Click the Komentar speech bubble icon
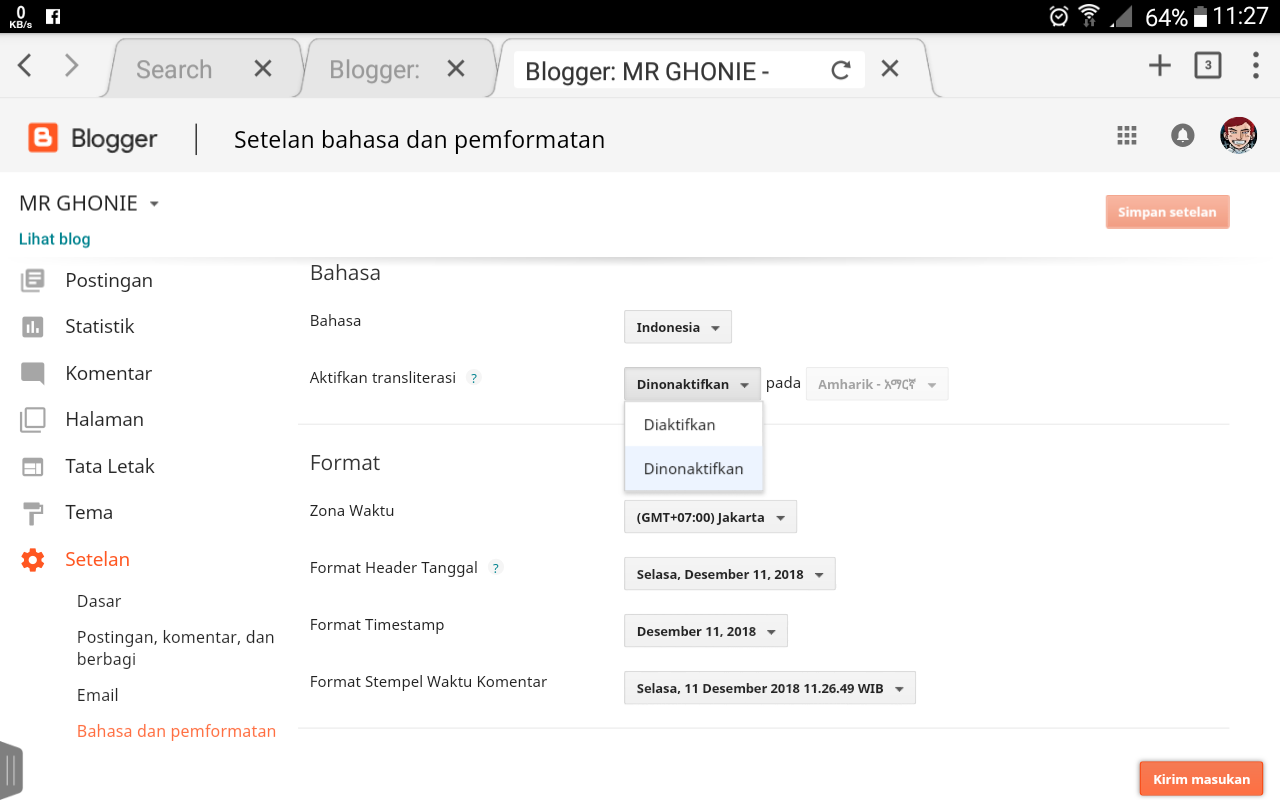 tap(33, 374)
